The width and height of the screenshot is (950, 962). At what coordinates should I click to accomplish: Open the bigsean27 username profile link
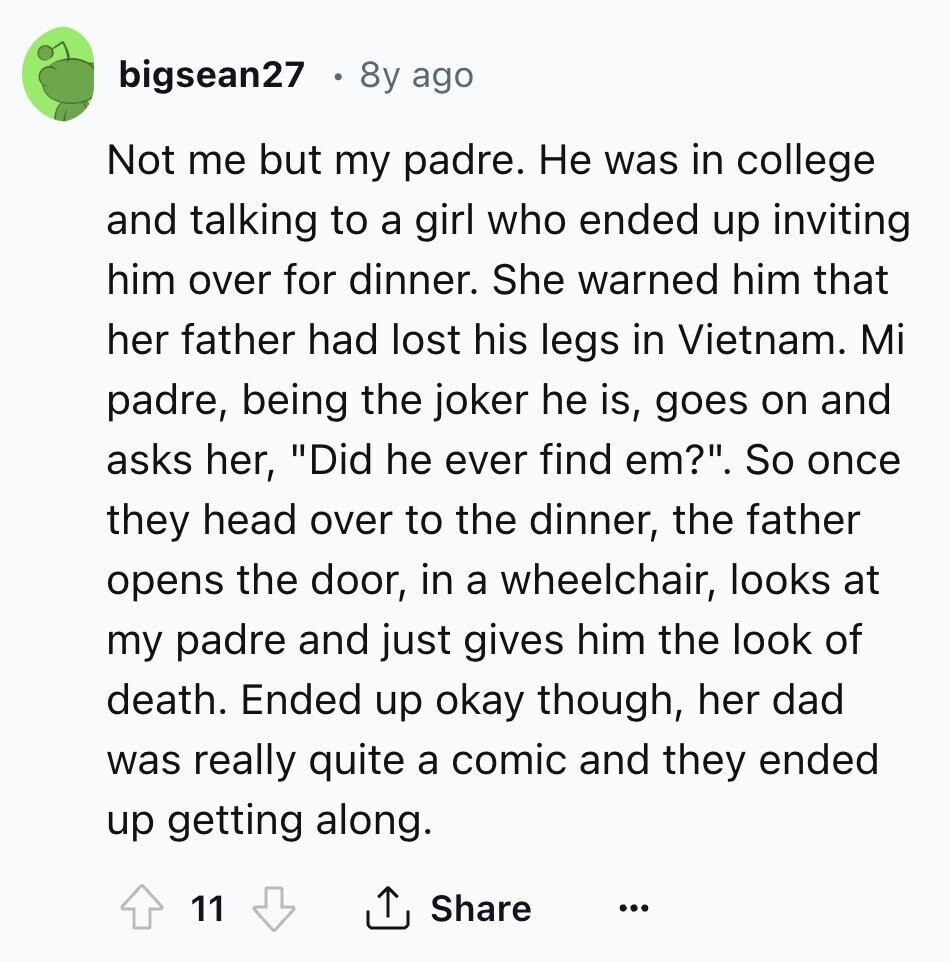click(212, 75)
